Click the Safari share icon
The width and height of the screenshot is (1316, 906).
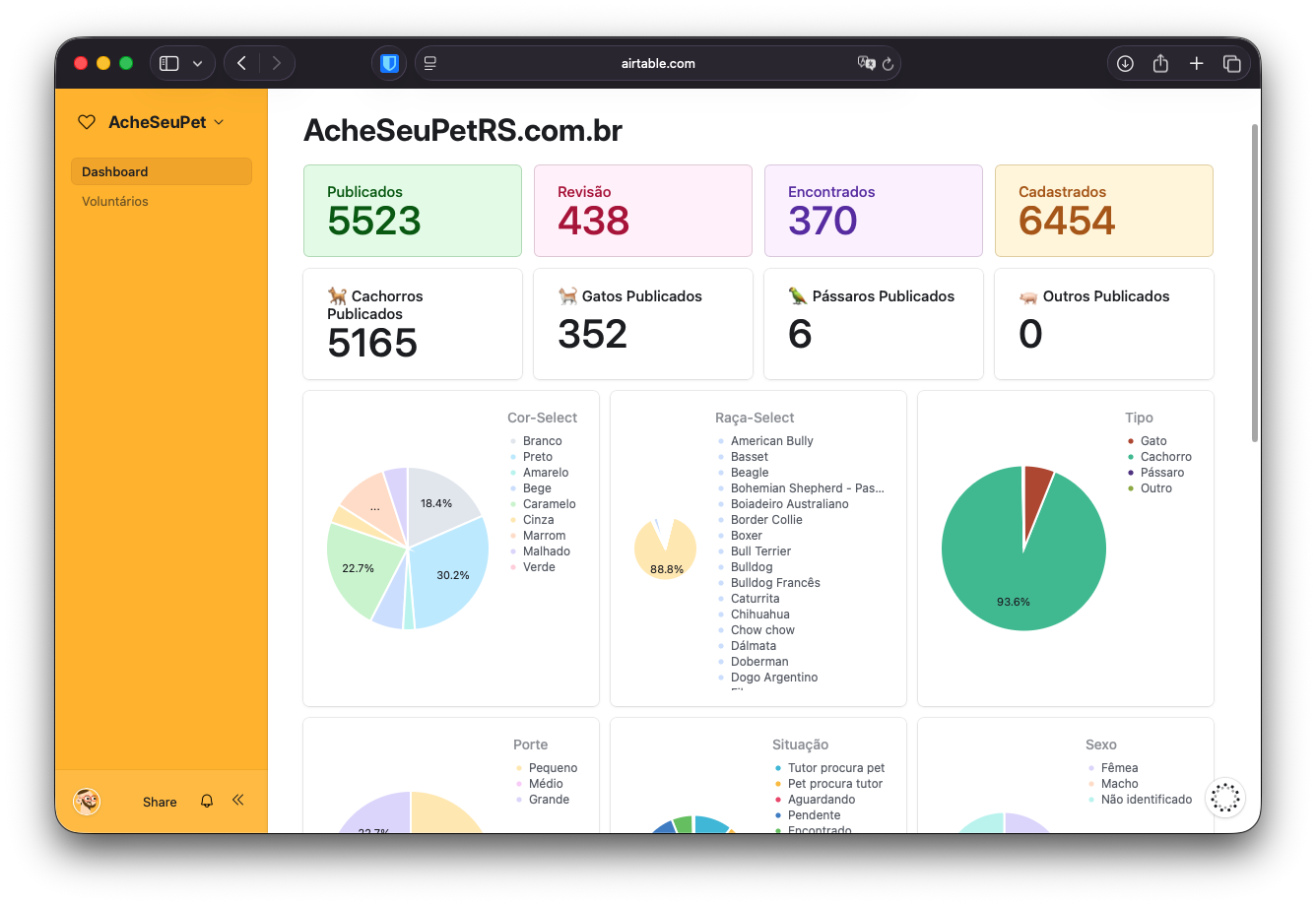[1160, 63]
